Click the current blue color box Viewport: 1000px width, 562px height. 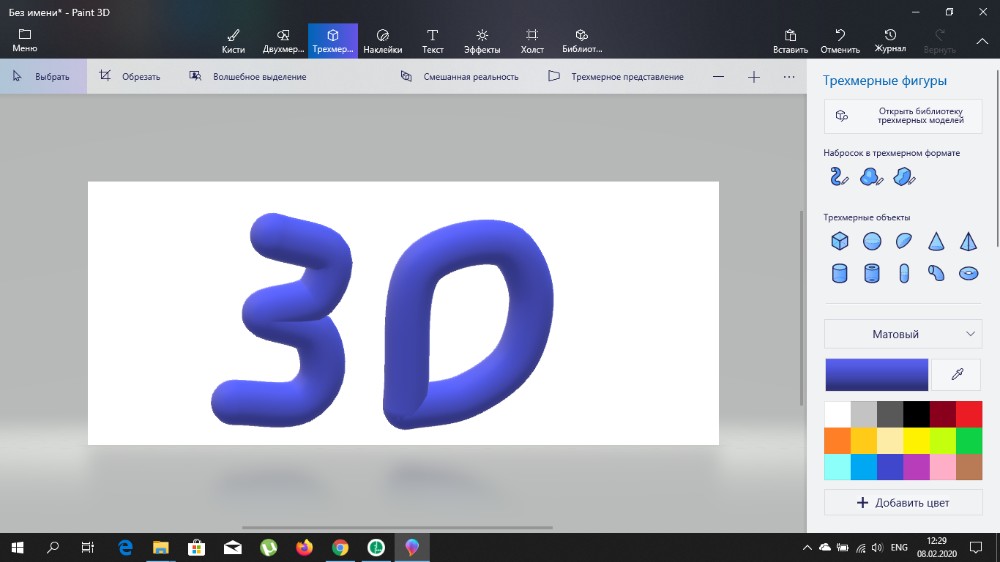pos(877,374)
